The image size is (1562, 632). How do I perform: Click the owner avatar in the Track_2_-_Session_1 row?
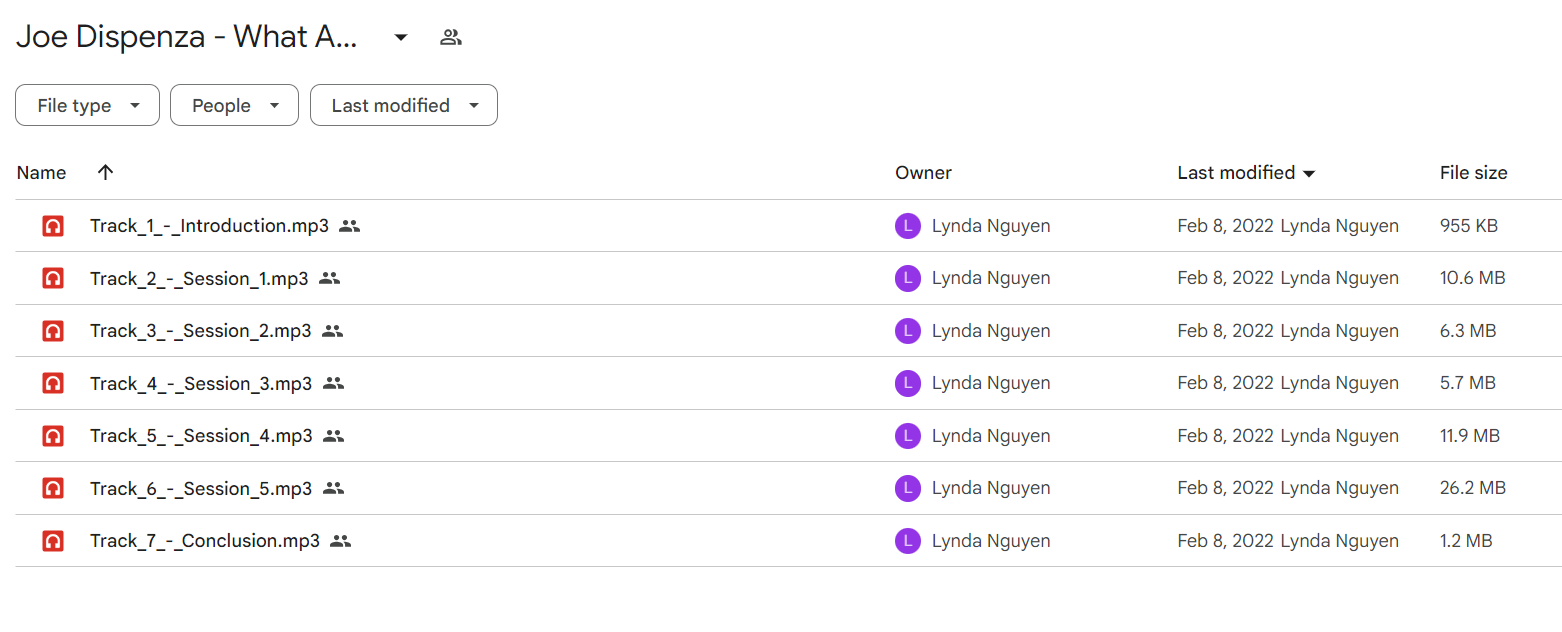click(907, 278)
